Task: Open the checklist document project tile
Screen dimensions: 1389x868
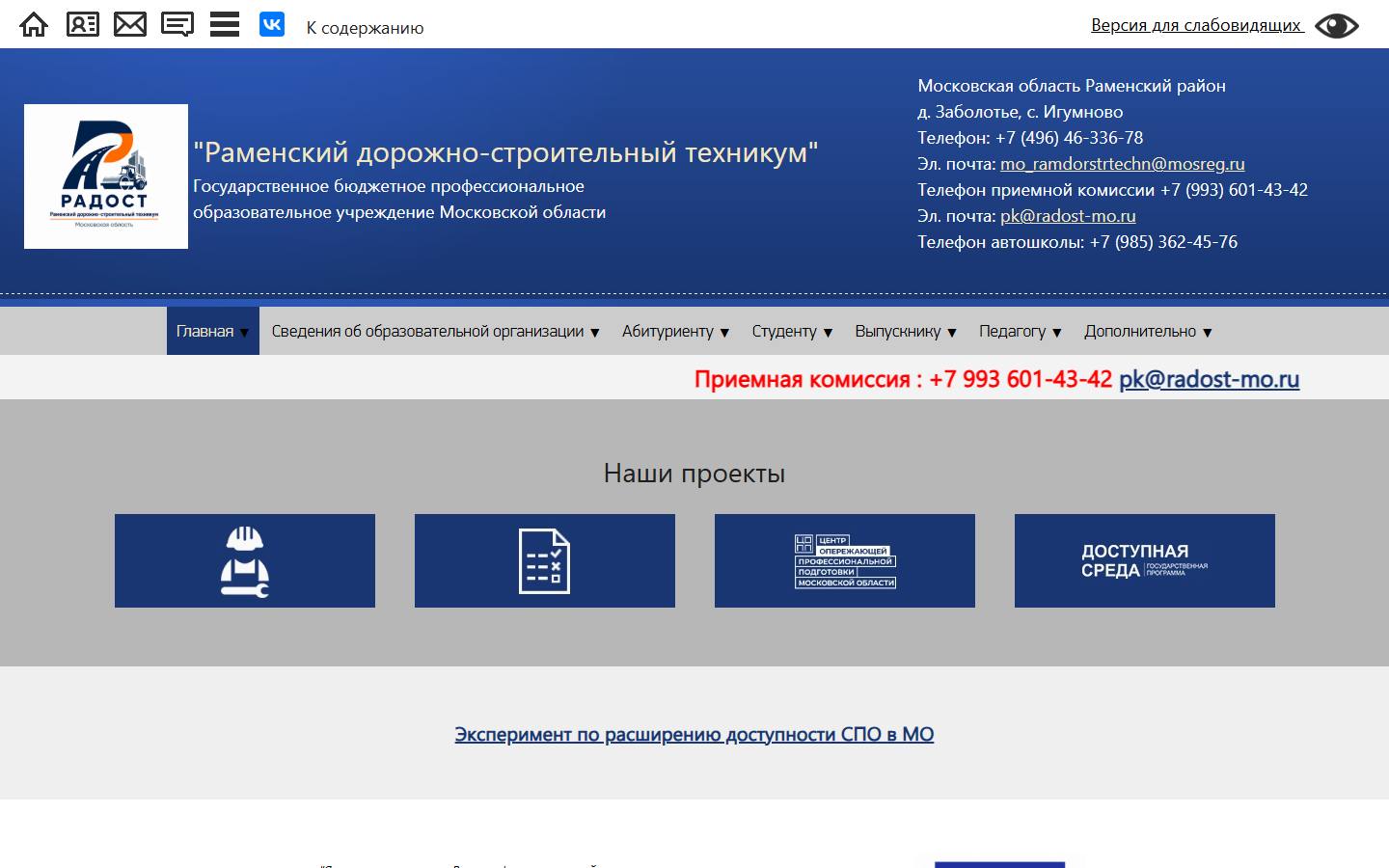Action: tap(545, 560)
